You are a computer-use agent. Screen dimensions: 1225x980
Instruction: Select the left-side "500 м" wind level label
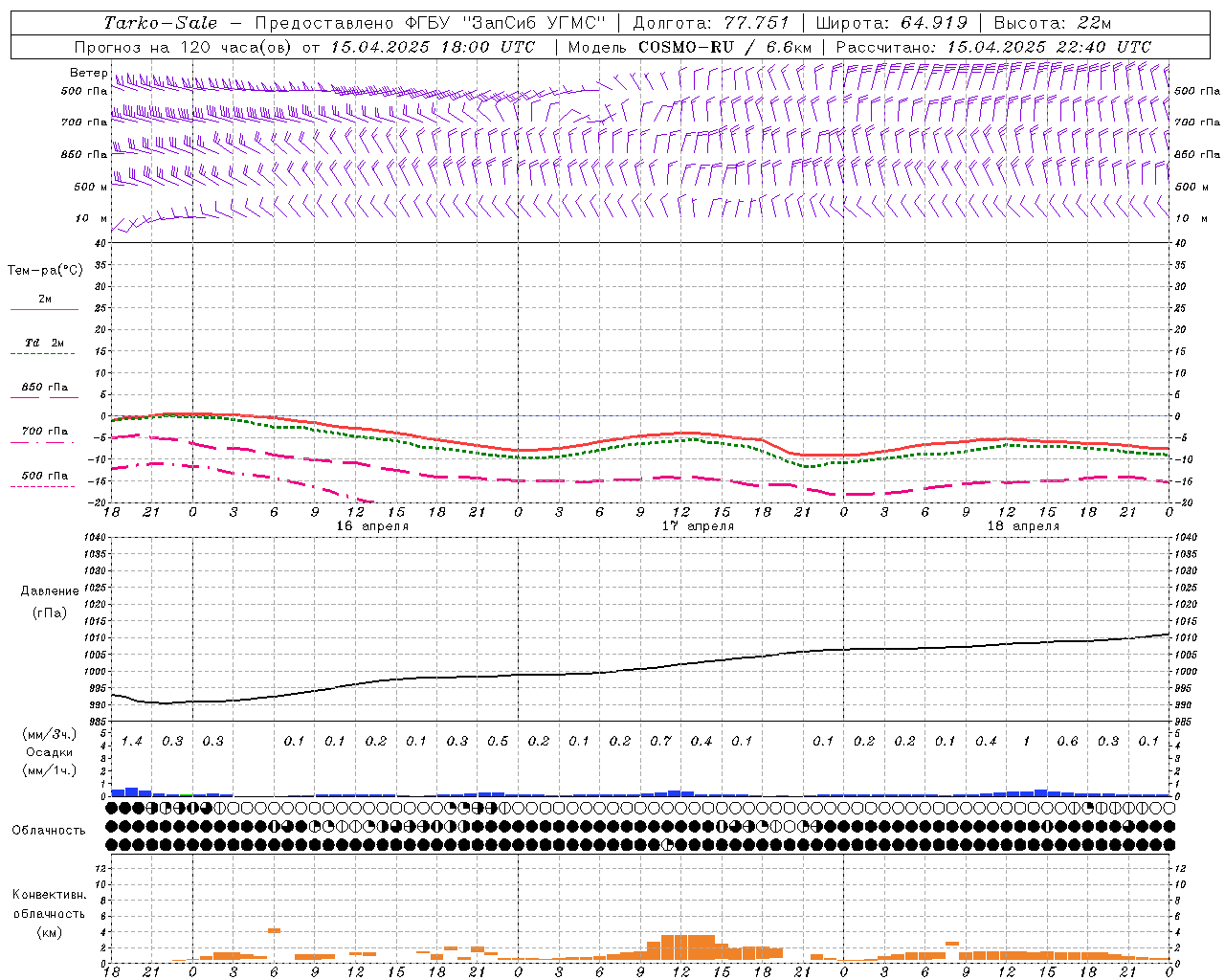point(91,187)
